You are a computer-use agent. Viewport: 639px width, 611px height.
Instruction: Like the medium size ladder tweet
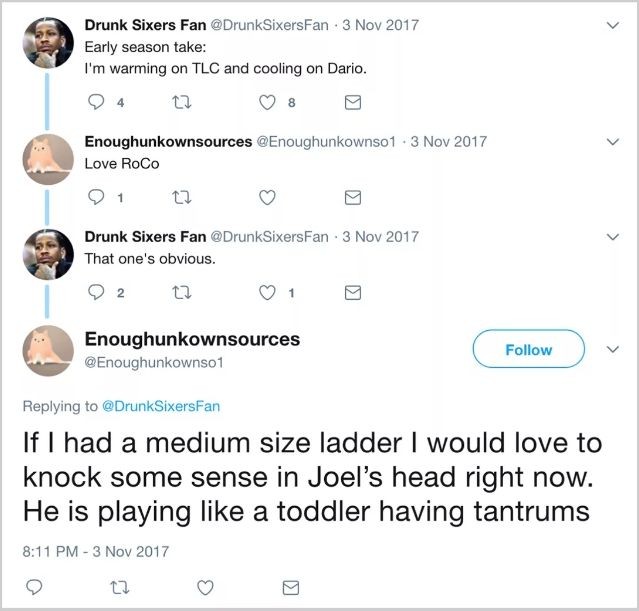[205, 588]
